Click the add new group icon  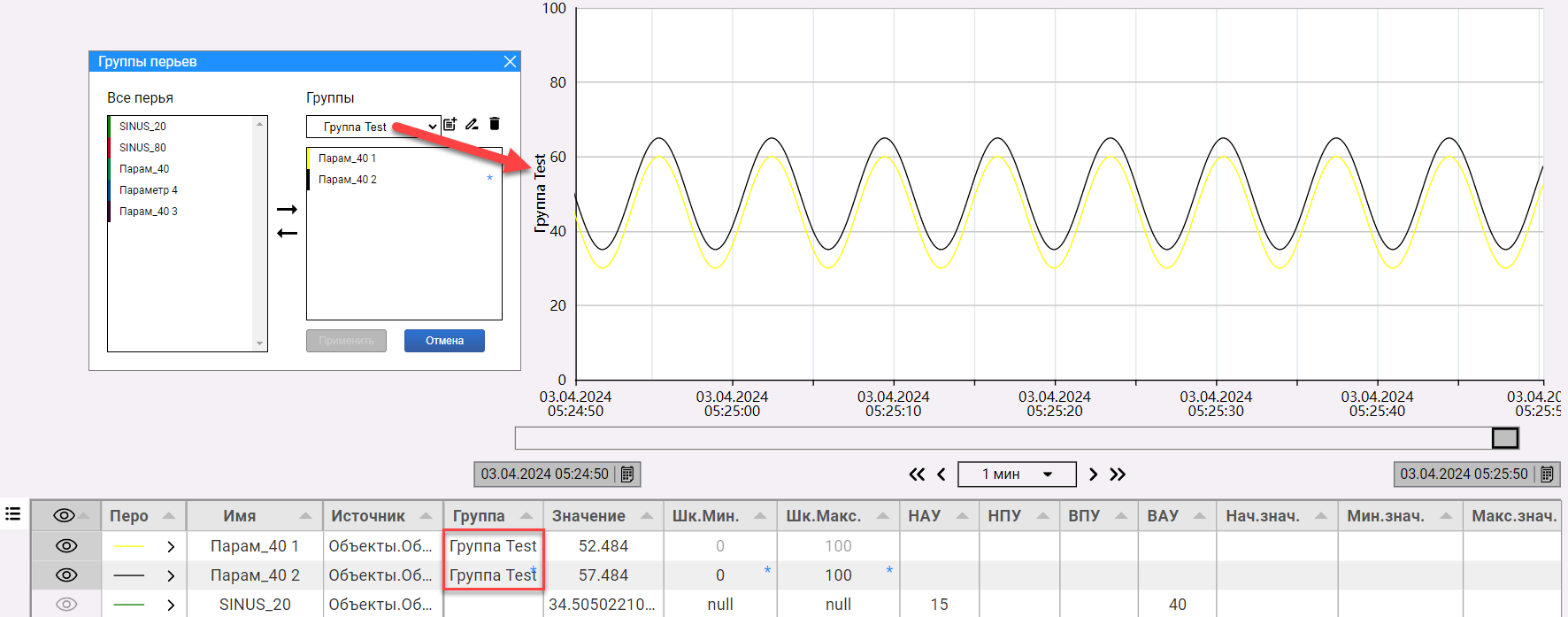tap(450, 125)
